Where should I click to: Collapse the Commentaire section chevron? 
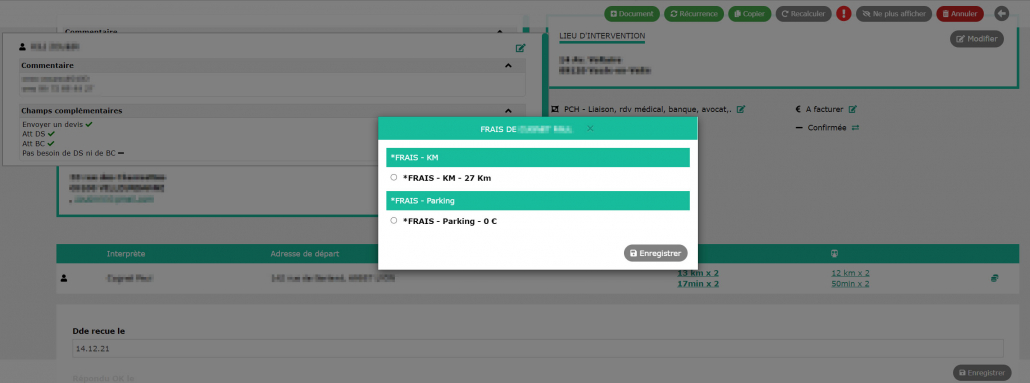[x=508, y=66]
